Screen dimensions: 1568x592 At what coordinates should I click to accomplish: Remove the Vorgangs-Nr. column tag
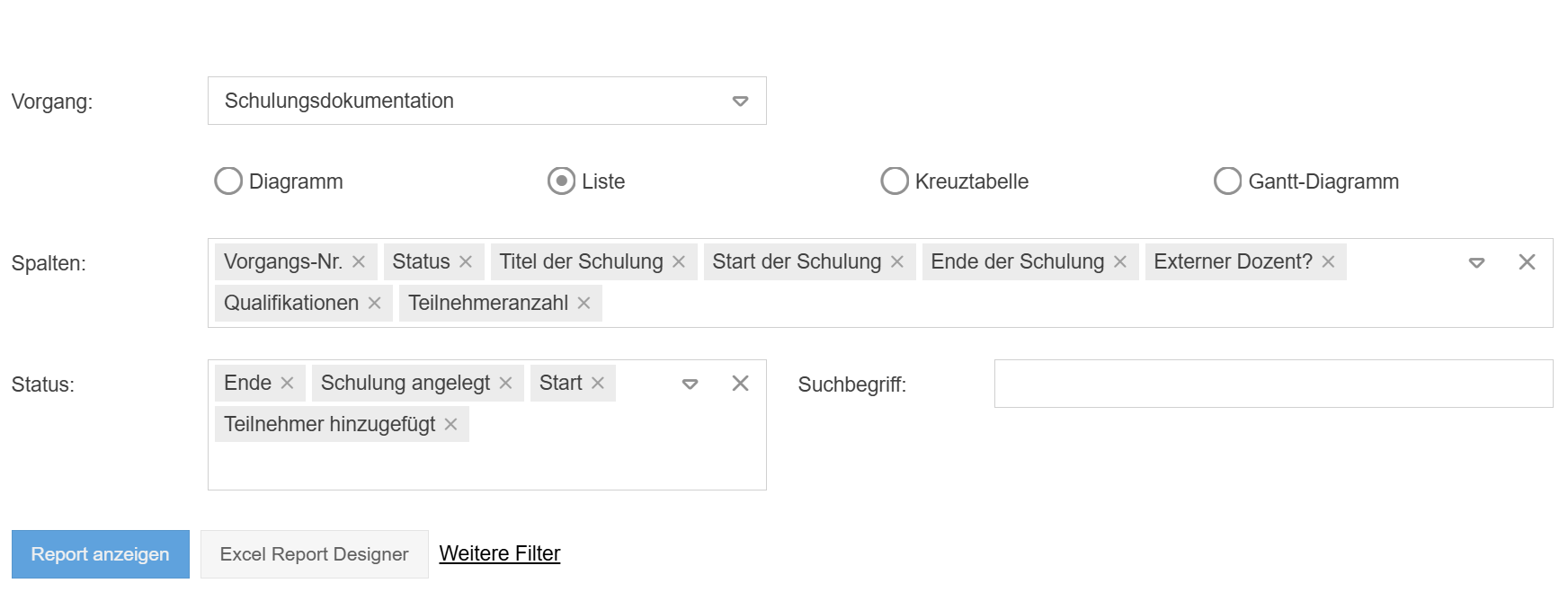359,261
